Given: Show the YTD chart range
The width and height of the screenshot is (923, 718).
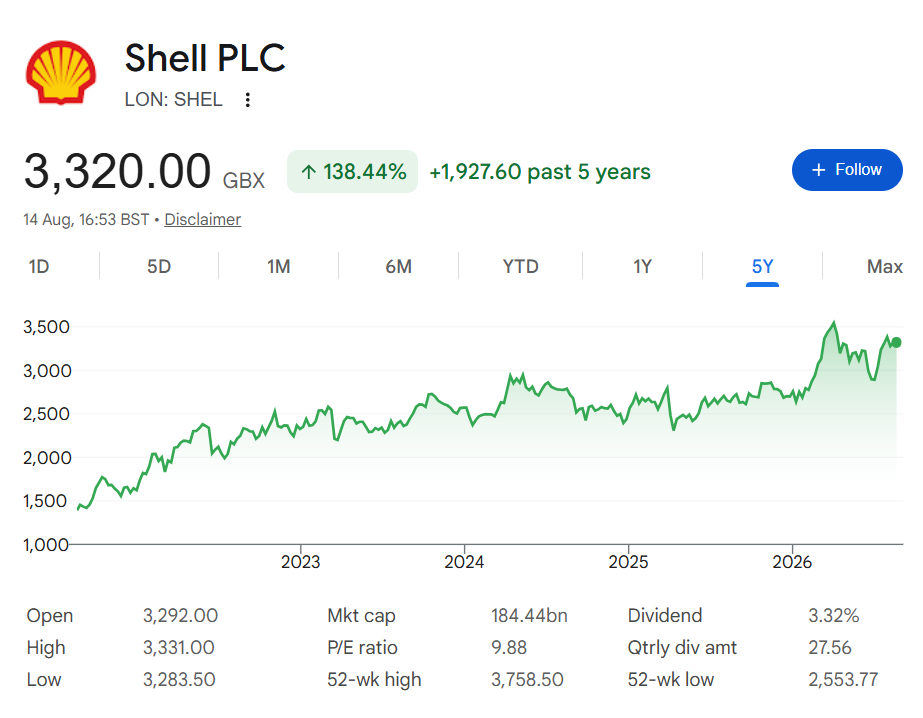Looking at the screenshot, I should tap(520, 267).
